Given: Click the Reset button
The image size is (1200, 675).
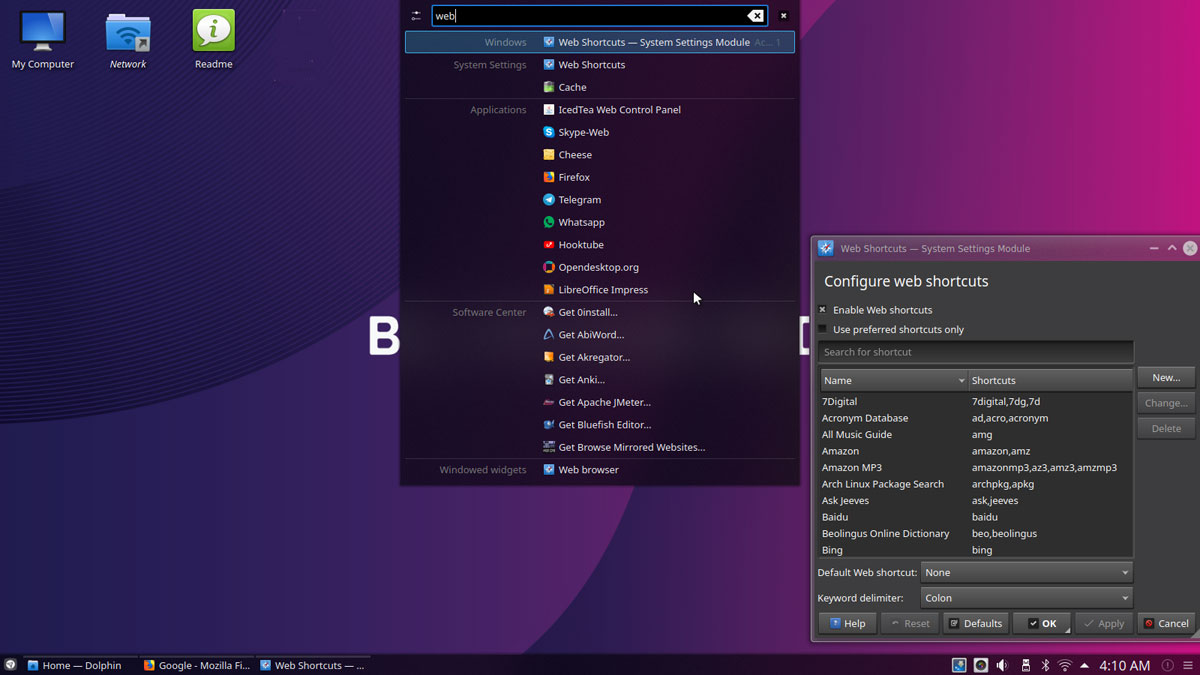Looking at the screenshot, I should coord(910,623).
